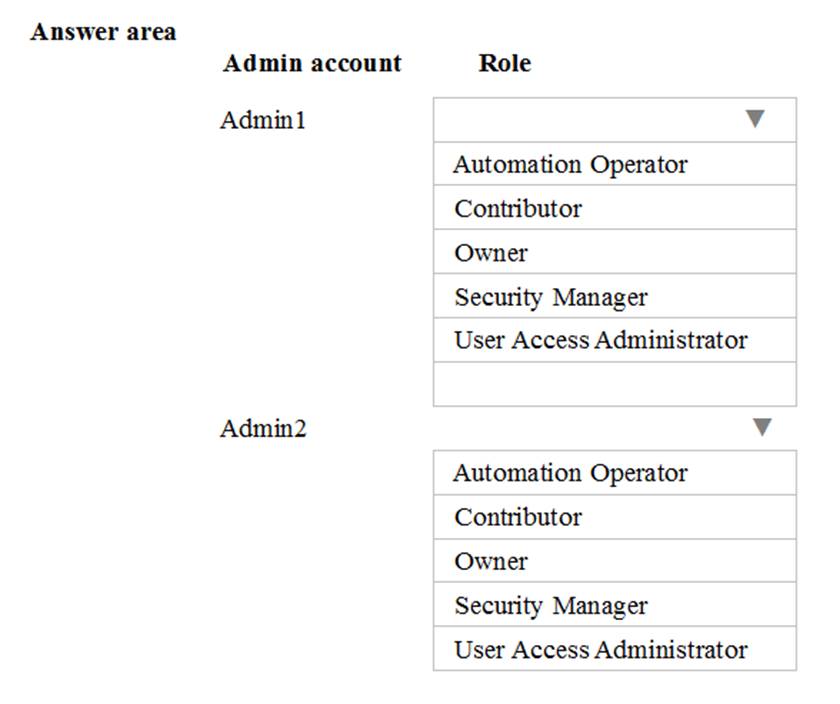The image size is (840, 704).
Task: Pick Owner role for Admin1
Action: tap(491, 253)
